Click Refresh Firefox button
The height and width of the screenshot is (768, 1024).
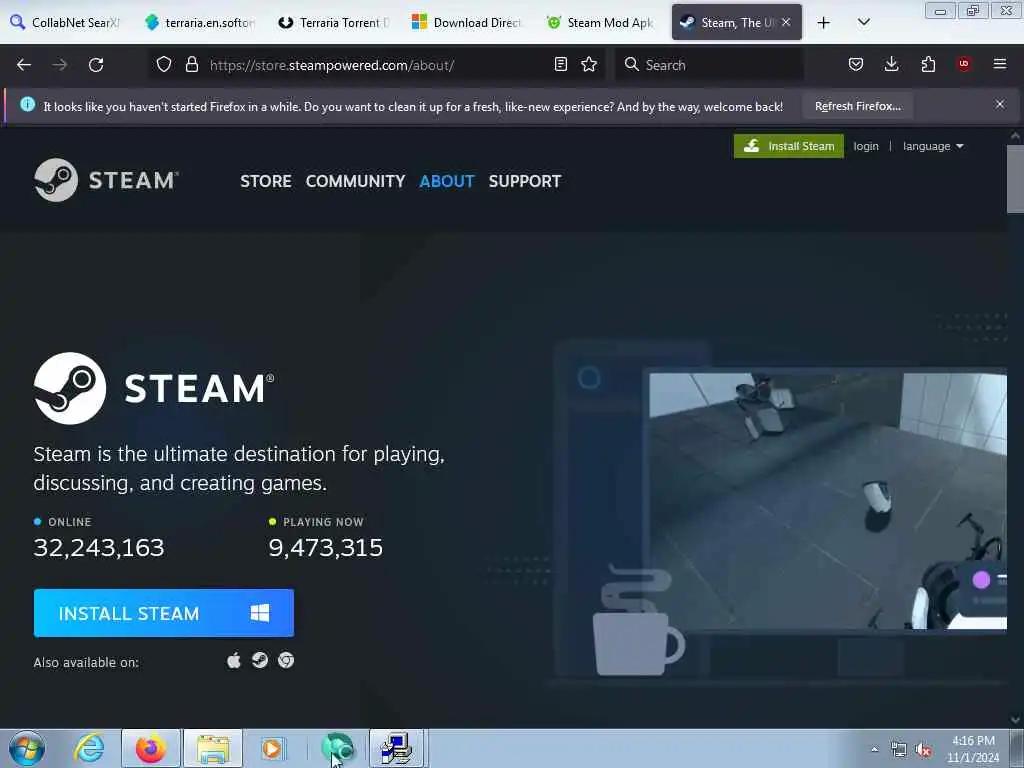pyautogui.click(x=857, y=106)
